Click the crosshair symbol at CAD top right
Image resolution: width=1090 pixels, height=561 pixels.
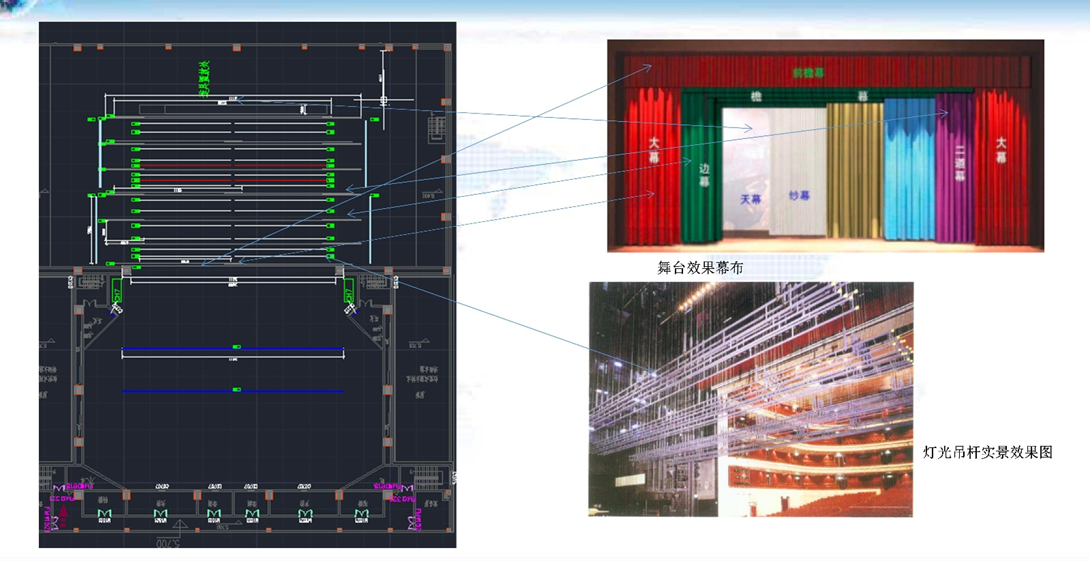coord(383,100)
